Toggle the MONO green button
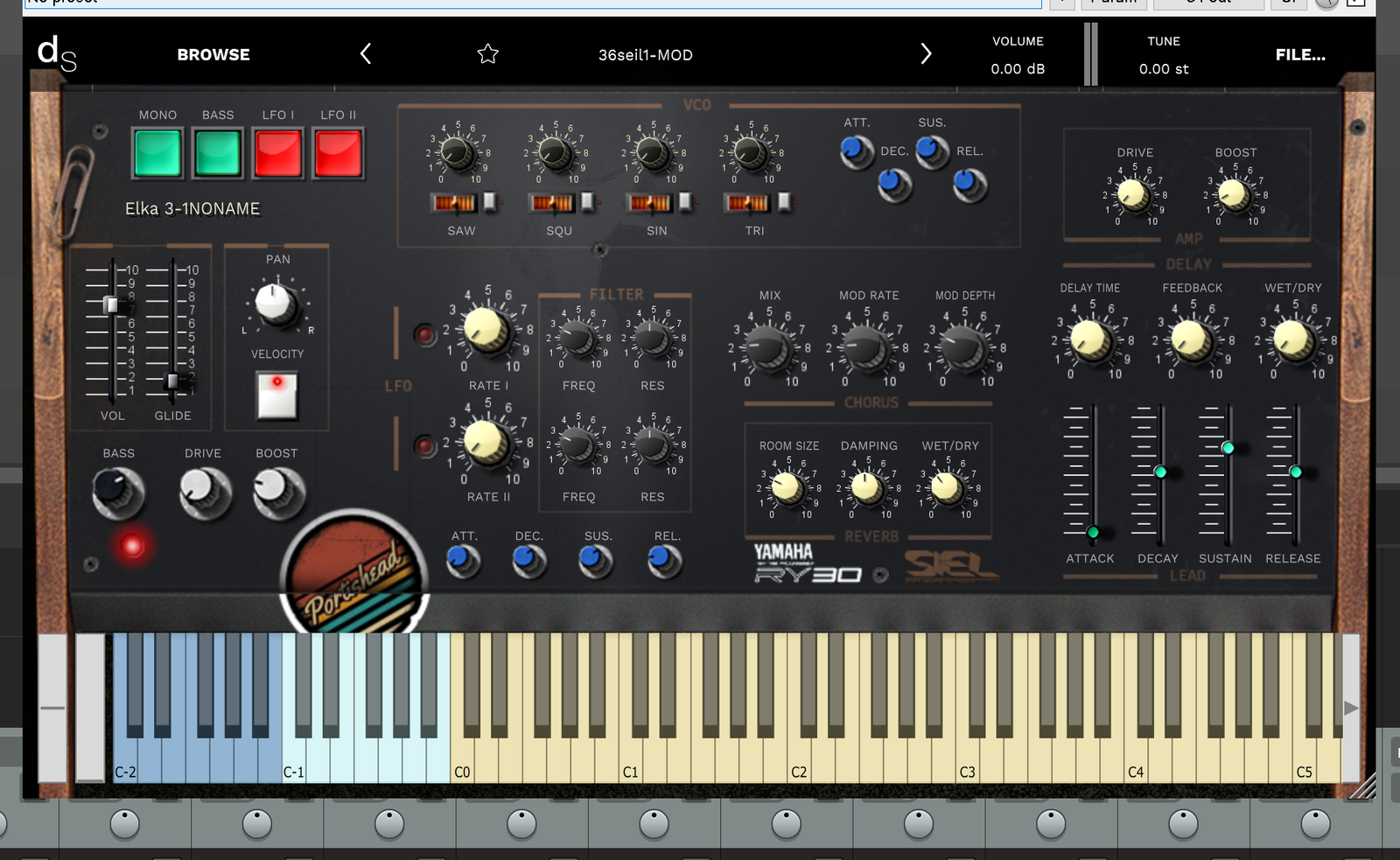This screenshot has width=1400, height=860. [x=157, y=153]
